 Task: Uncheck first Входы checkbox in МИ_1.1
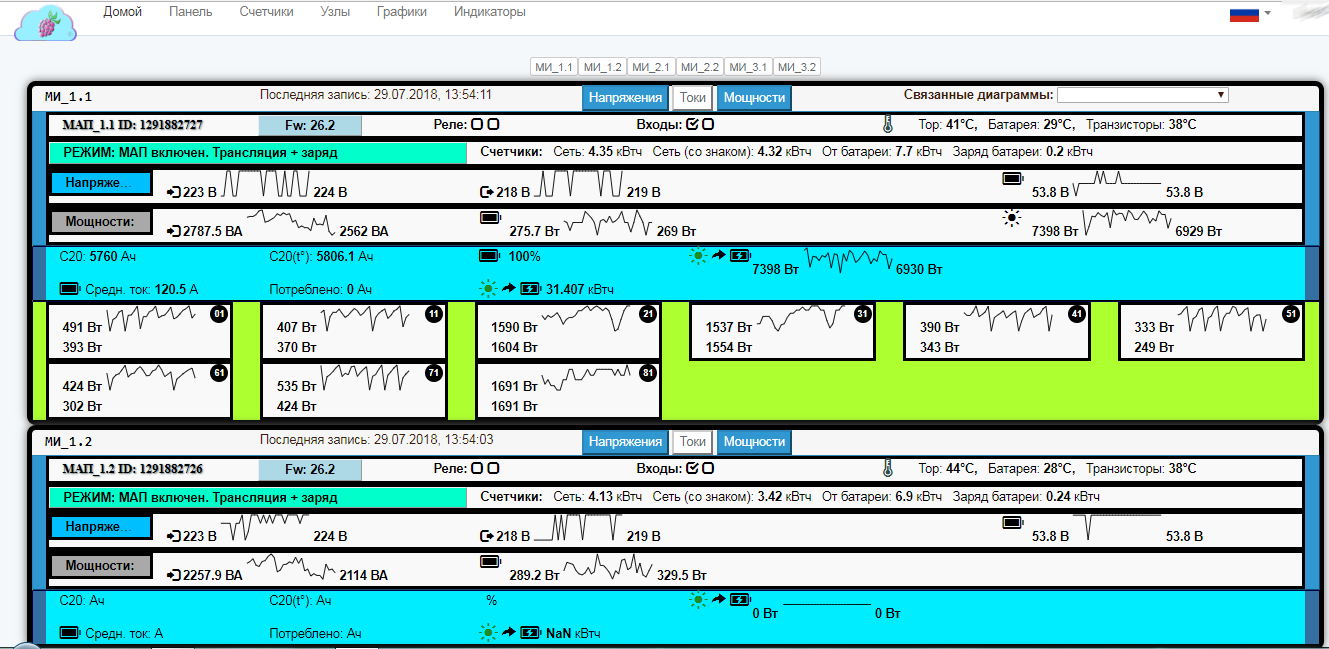[x=692, y=125]
